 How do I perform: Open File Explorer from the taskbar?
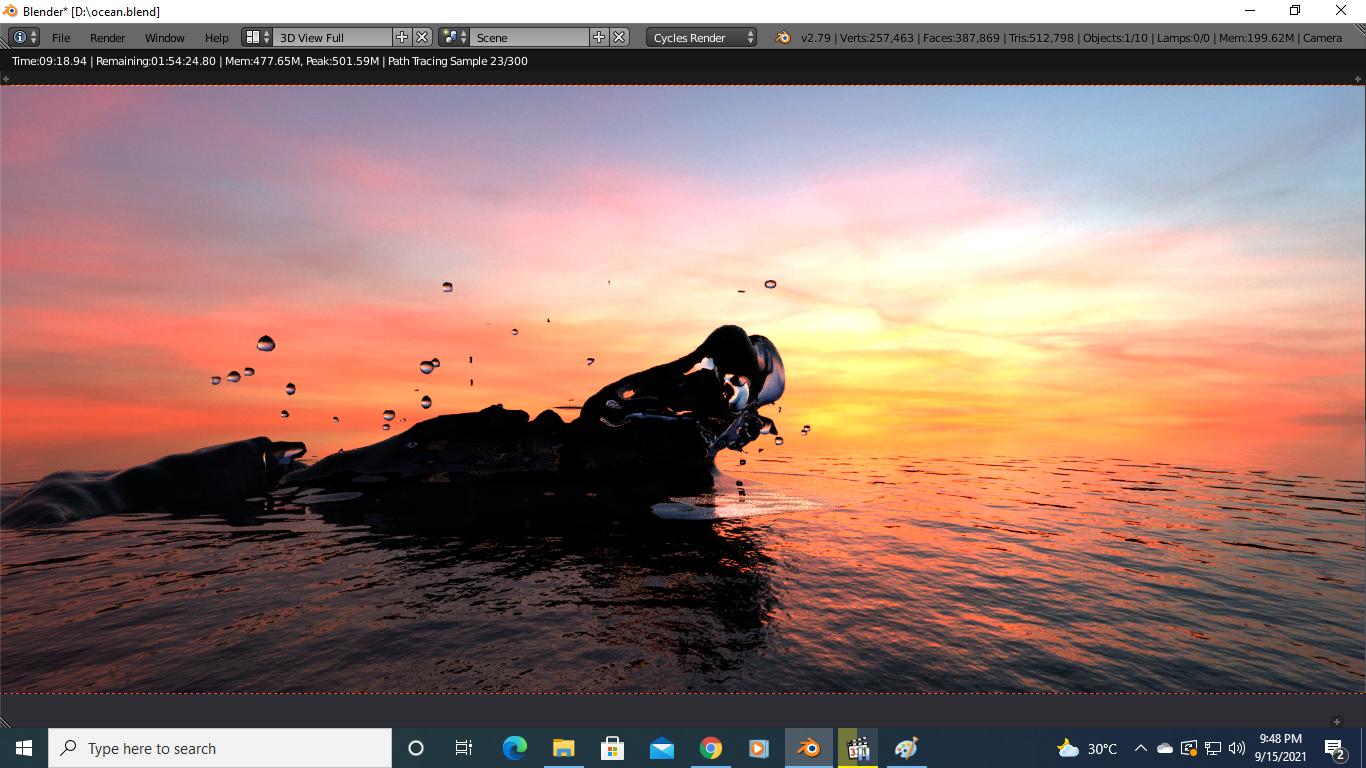pyautogui.click(x=563, y=748)
